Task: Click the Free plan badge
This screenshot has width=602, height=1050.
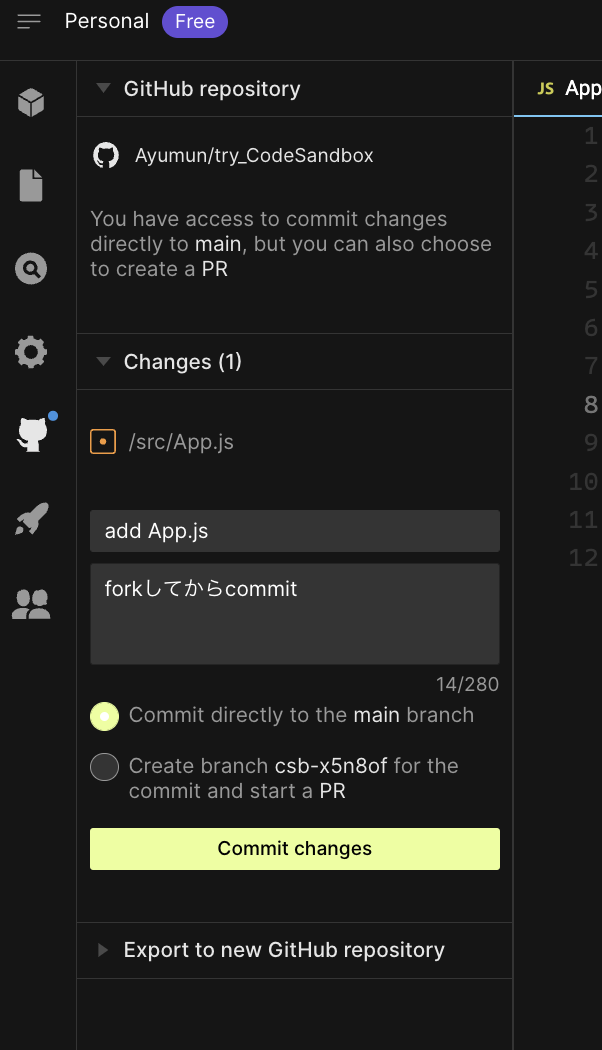Action: coord(194,21)
